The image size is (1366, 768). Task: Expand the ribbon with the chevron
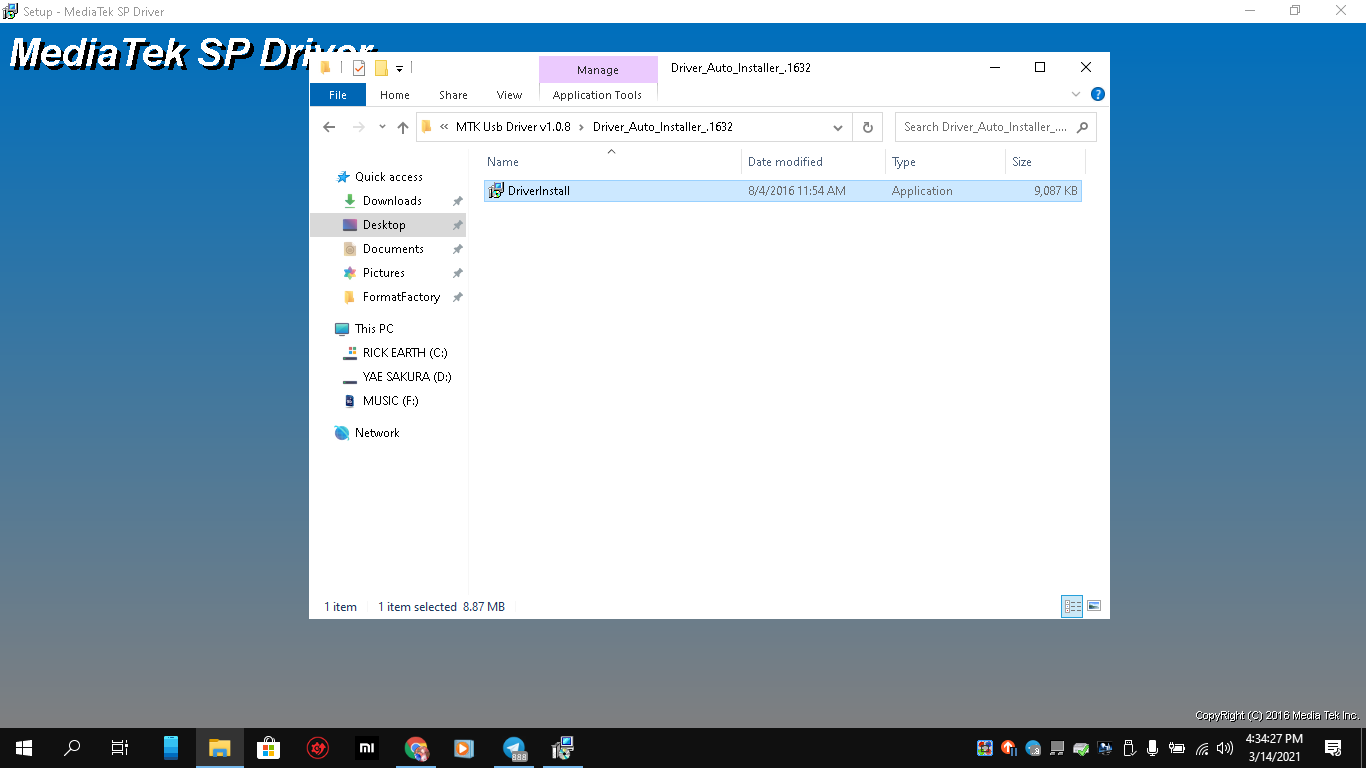[1076, 94]
